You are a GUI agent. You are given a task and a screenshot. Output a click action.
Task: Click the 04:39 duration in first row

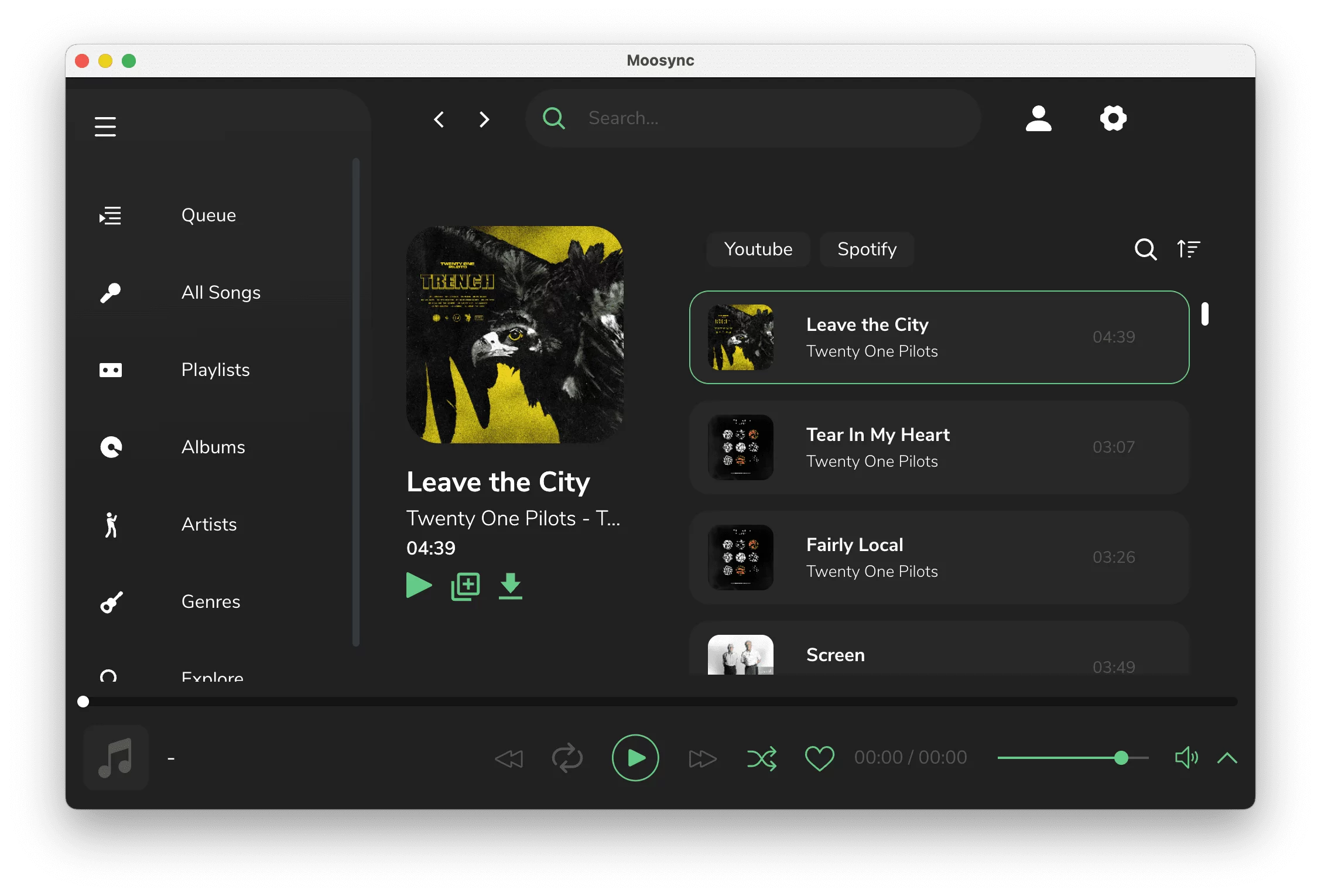pos(1114,337)
